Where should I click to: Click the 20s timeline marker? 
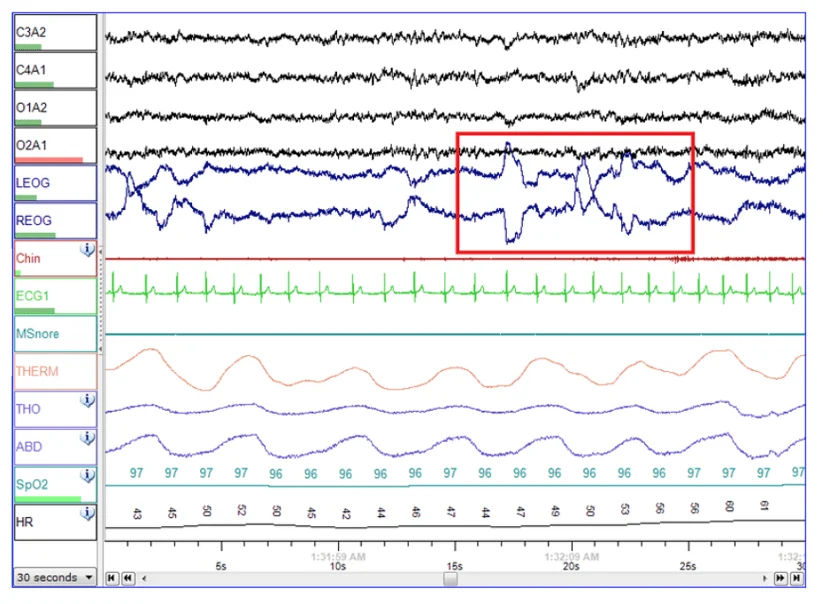tap(571, 566)
